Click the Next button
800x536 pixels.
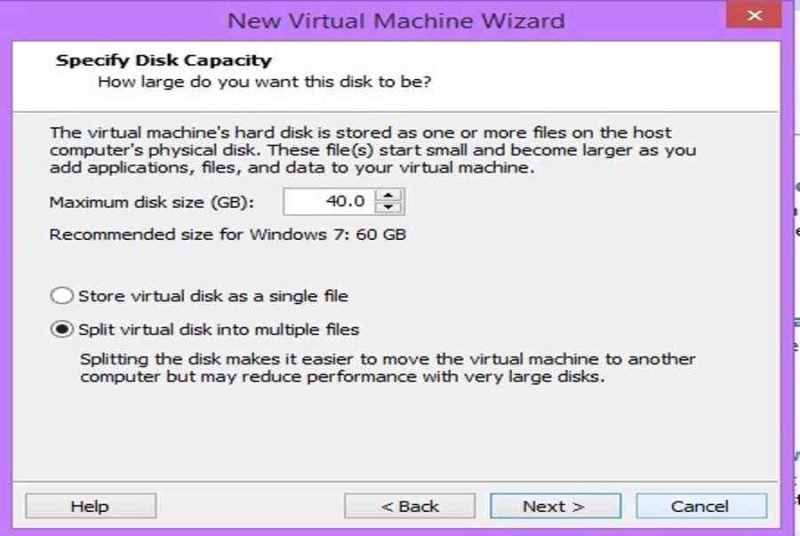tap(555, 506)
